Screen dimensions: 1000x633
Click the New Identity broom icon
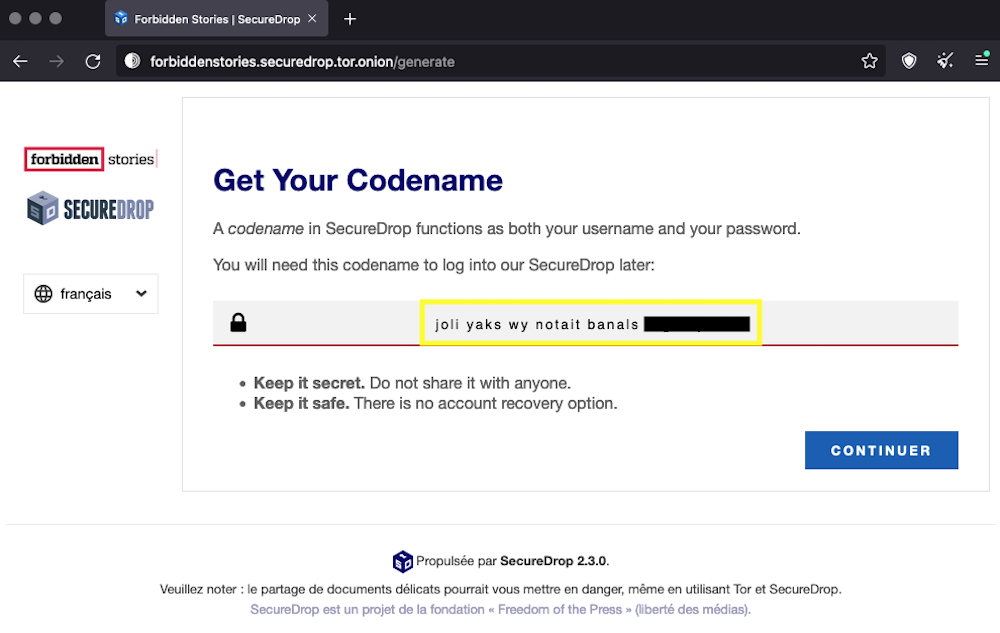tap(945, 61)
